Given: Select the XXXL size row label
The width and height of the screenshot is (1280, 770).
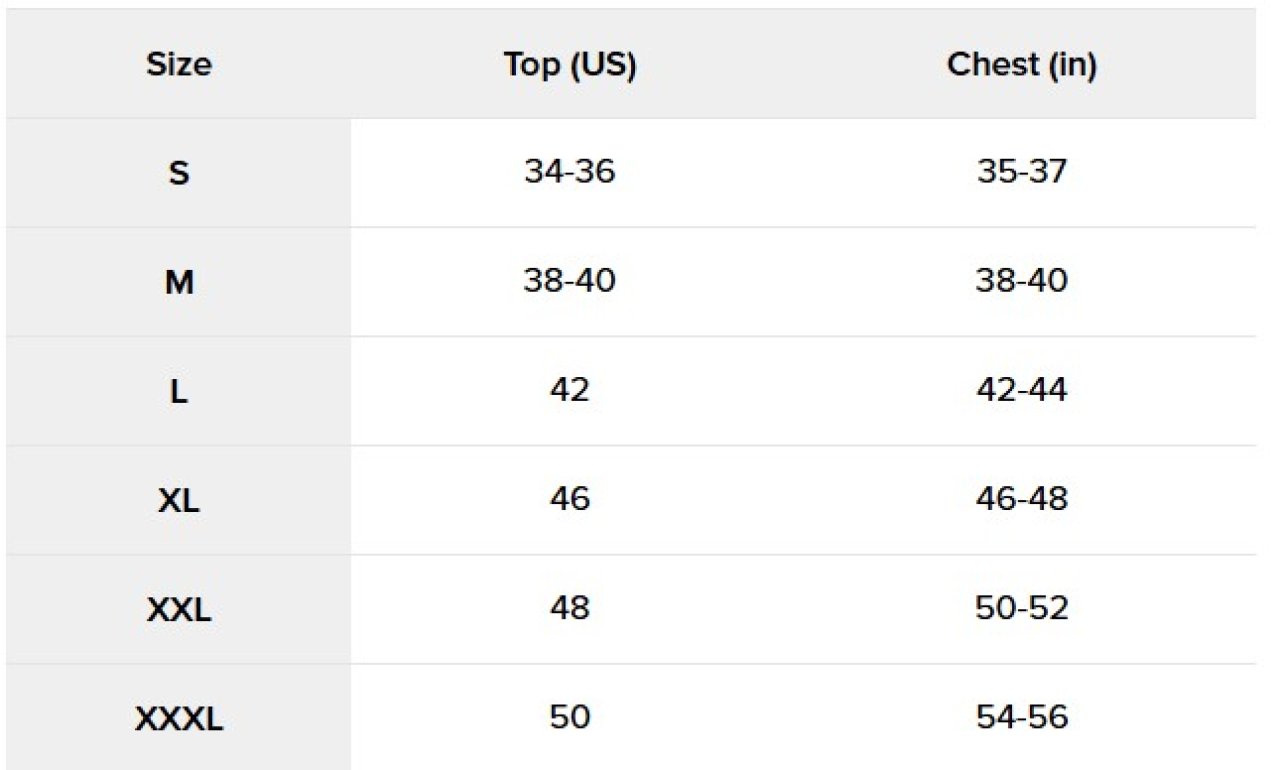Looking at the screenshot, I should 179,718.
